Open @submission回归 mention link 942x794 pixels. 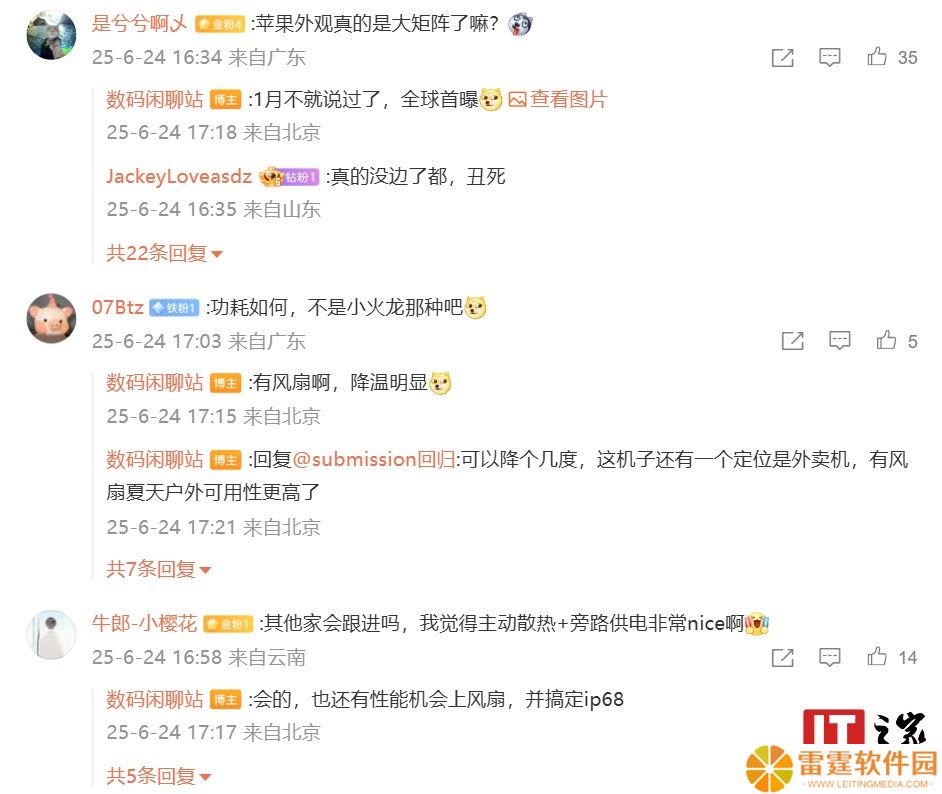(x=374, y=459)
